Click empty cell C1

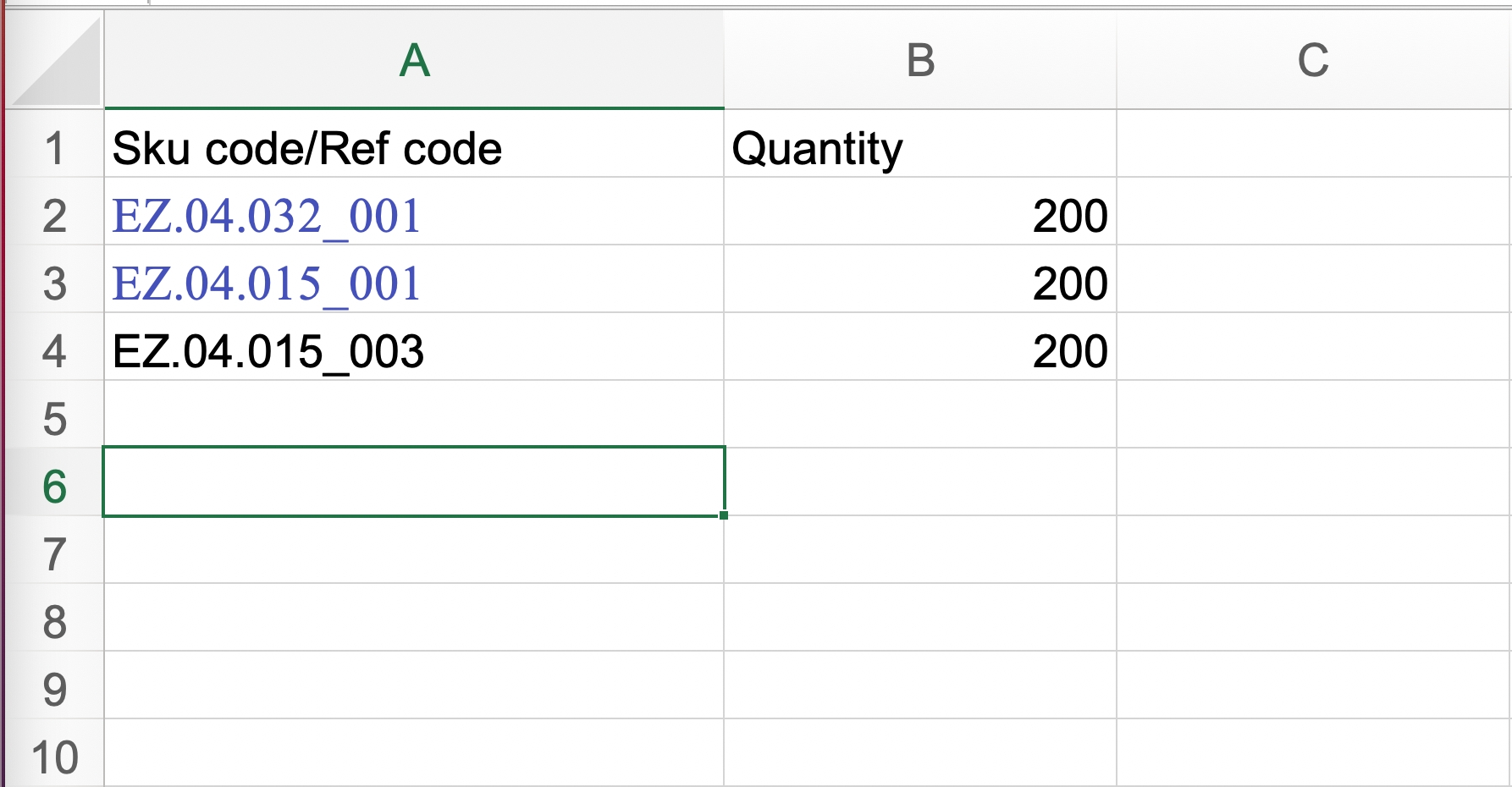coord(1313,144)
